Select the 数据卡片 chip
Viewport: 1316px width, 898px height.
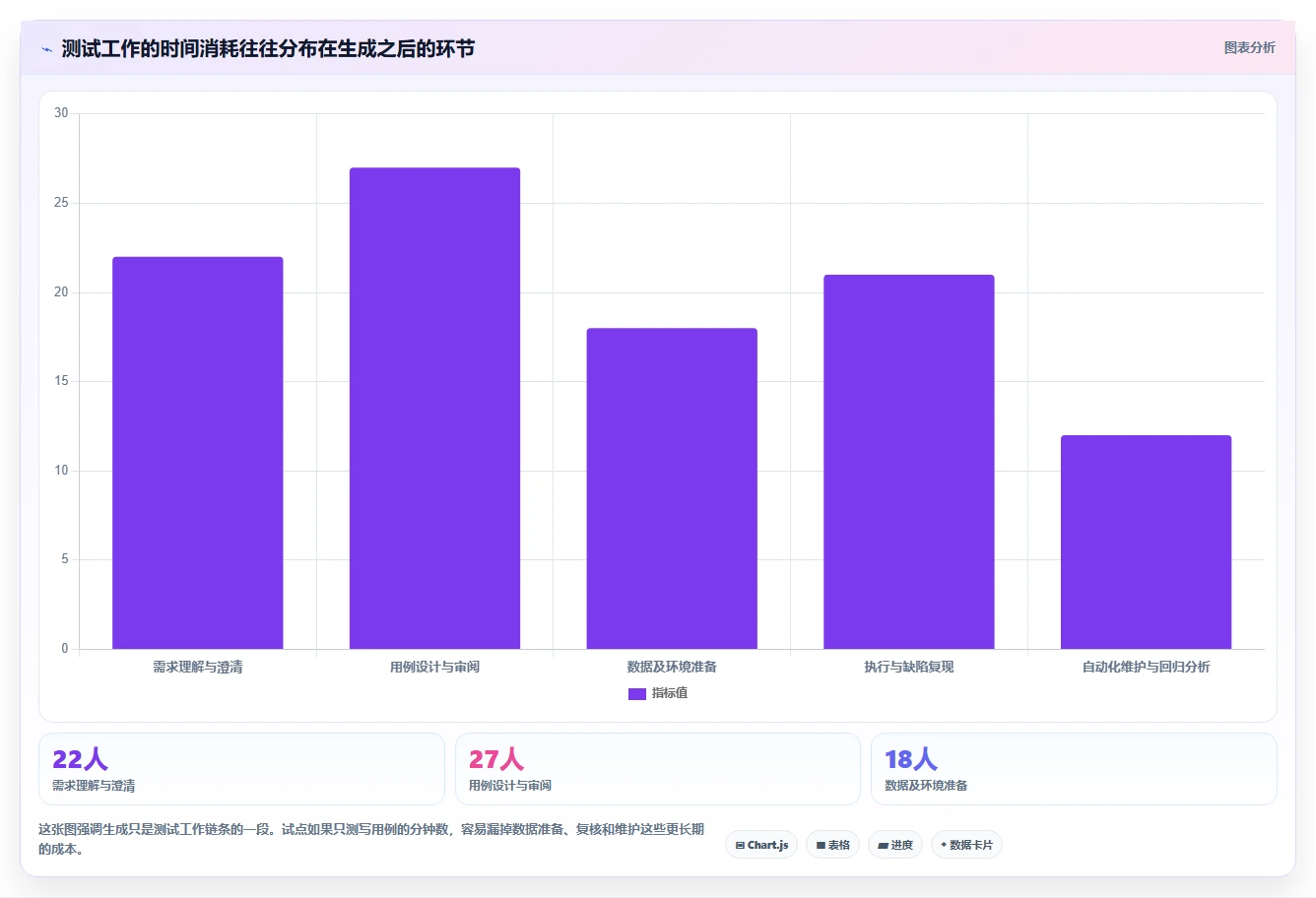[x=966, y=845]
